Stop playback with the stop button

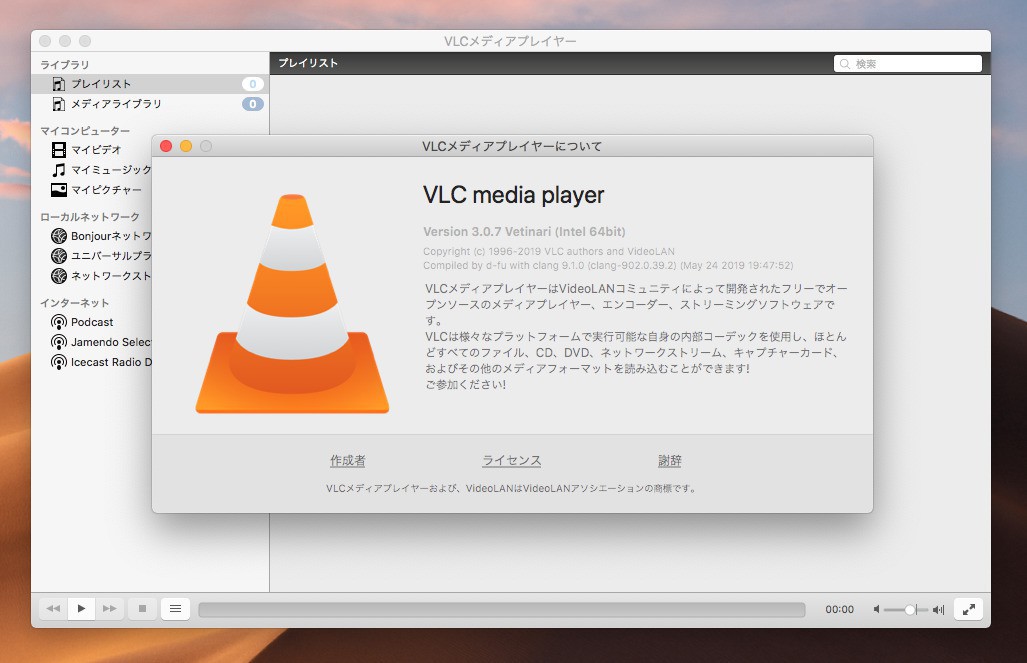tap(142, 609)
